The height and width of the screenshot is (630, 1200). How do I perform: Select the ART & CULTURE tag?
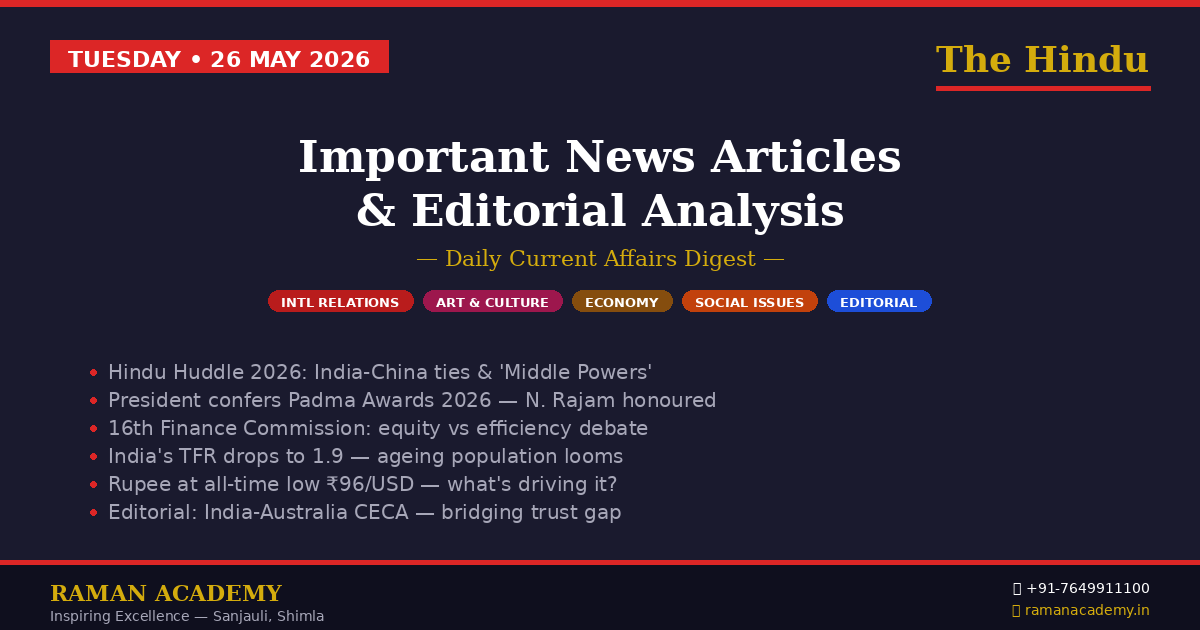click(x=492, y=301)
